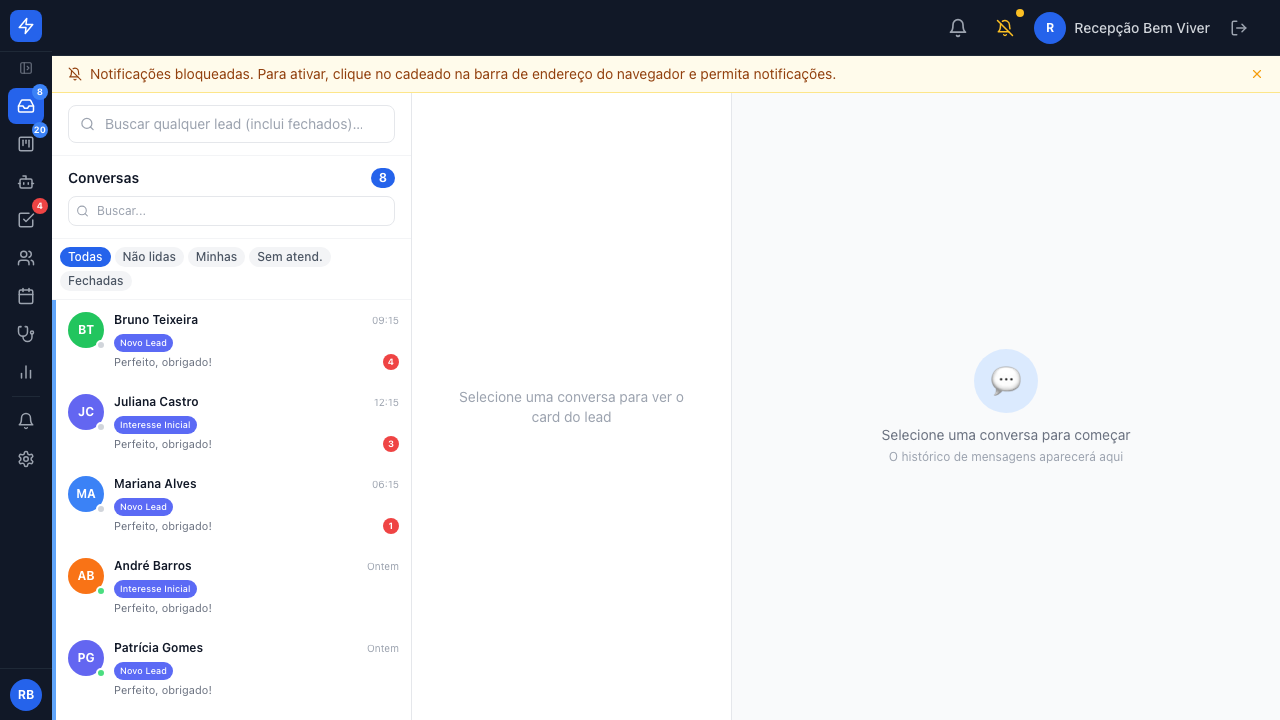Open the contacts people icon
1280x720 pixels.
(x=26, y=258)
